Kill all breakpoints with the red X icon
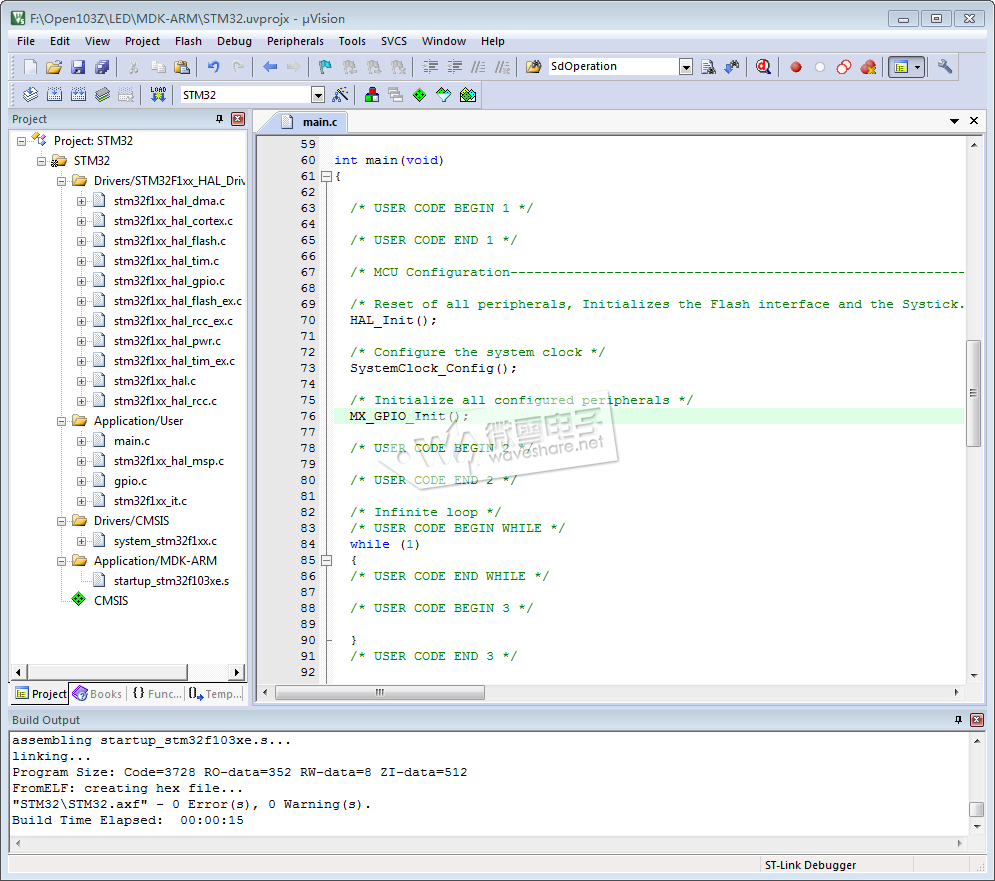995x881 pixels. click(x=868, y=67)
